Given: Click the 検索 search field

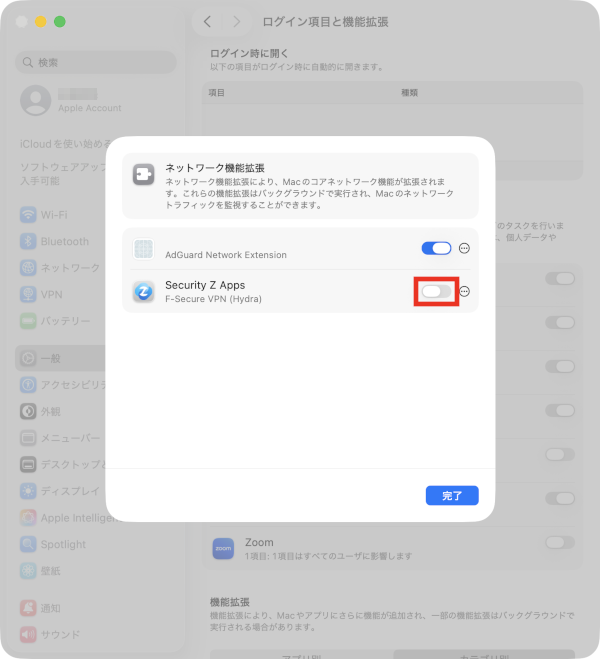Looking at the screenshot, I should point(96,62).
